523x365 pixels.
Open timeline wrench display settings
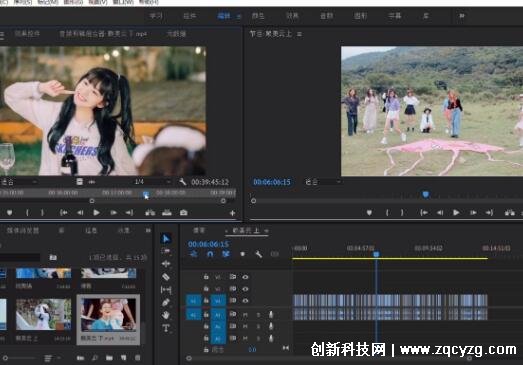pos(258,254)
